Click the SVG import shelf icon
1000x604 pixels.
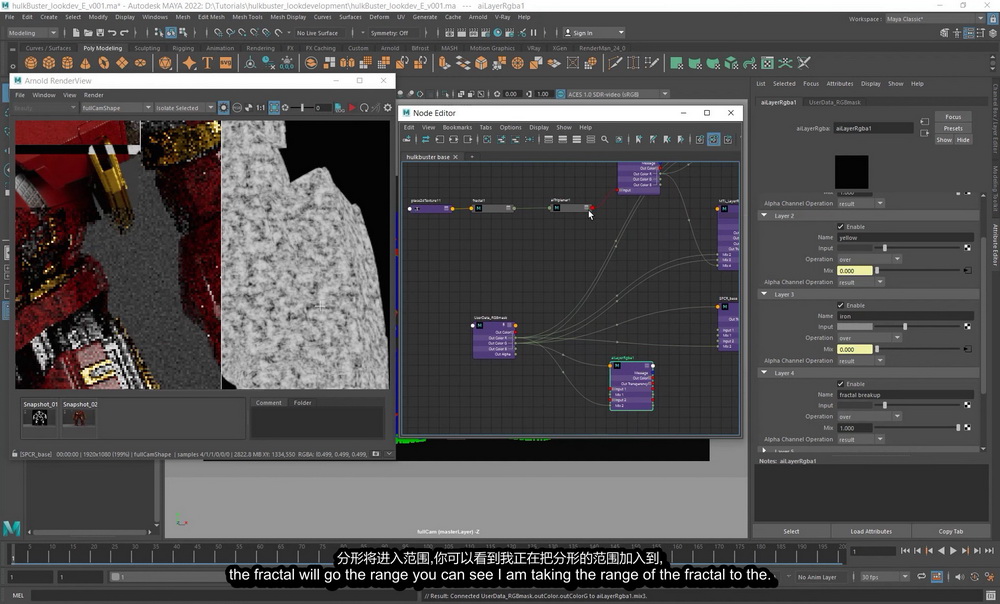[x=226, y=63]
